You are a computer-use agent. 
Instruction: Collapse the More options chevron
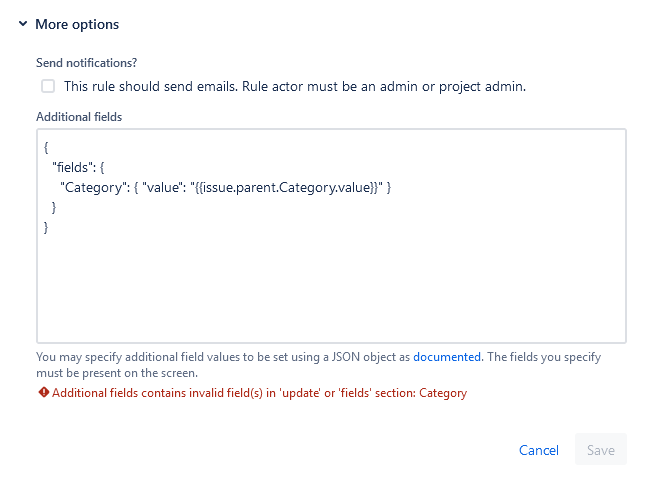tap(22, 24)
